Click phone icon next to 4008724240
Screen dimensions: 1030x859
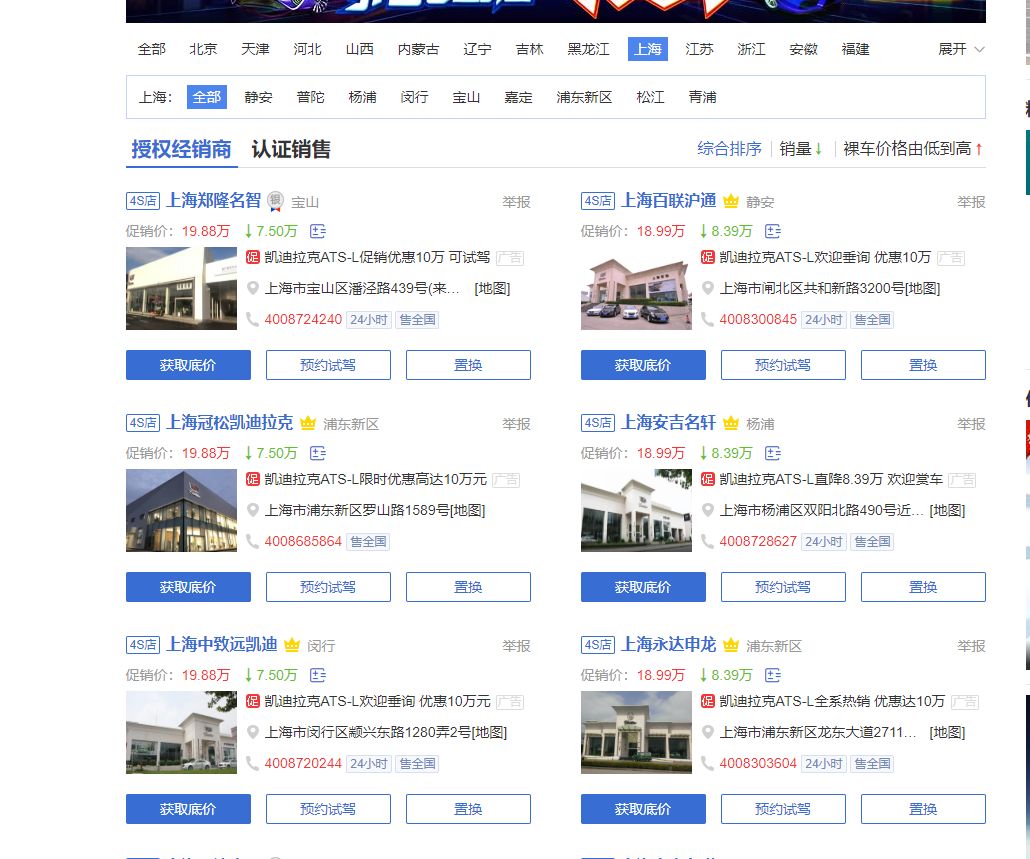[253, 320]
